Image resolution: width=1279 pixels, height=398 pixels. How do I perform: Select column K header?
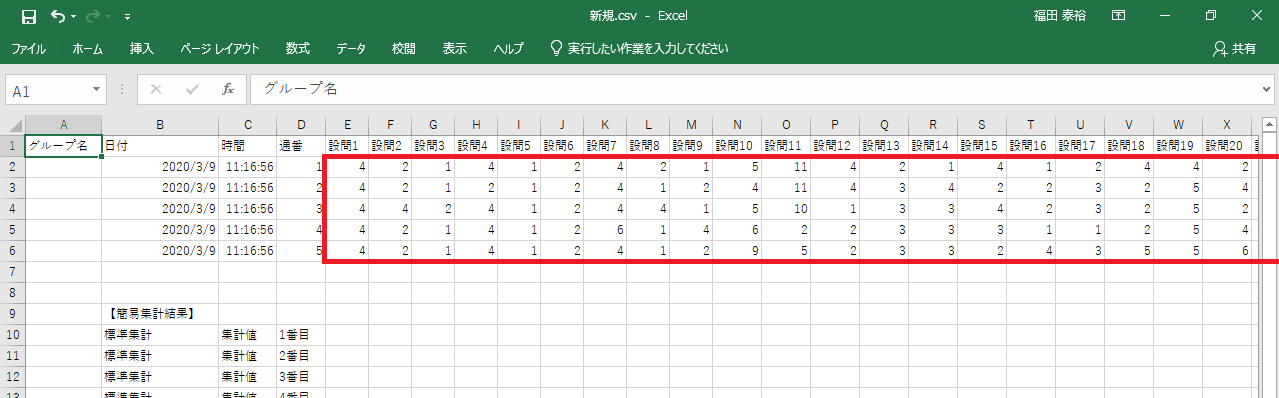tap(605, 125)
